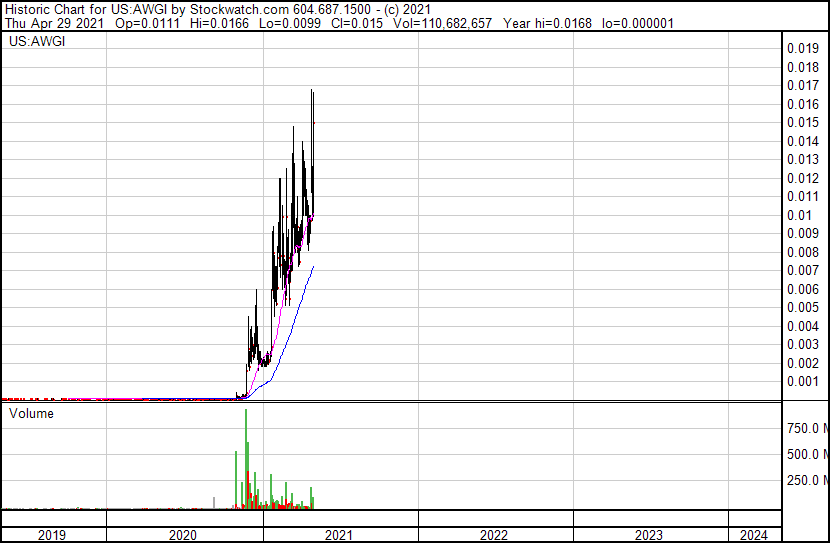Click the 750.0 M volume axis label
Viewport: 830px width, 543px height.
[x=808, y=428]
